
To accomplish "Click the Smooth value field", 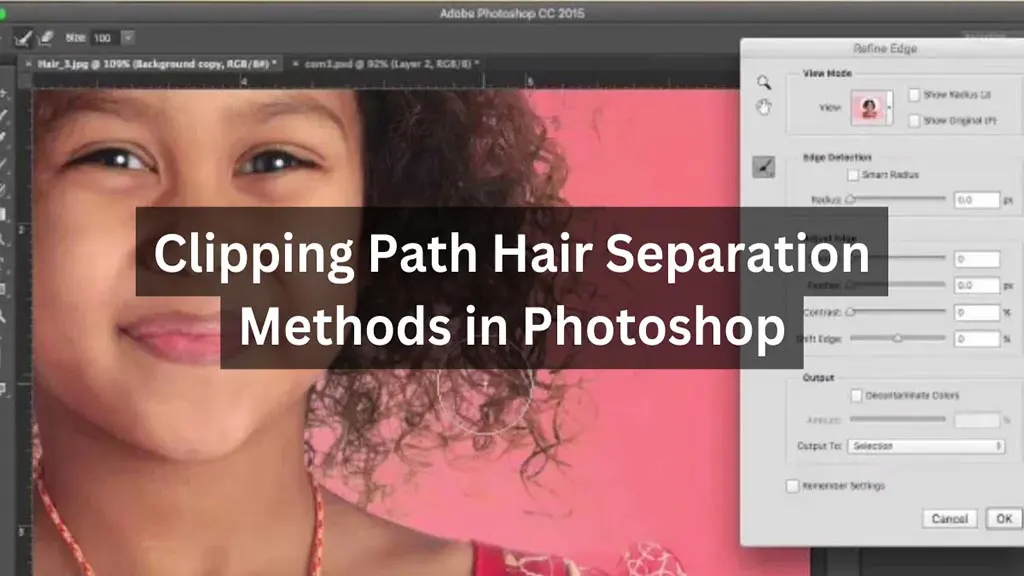I will point(976,259).
